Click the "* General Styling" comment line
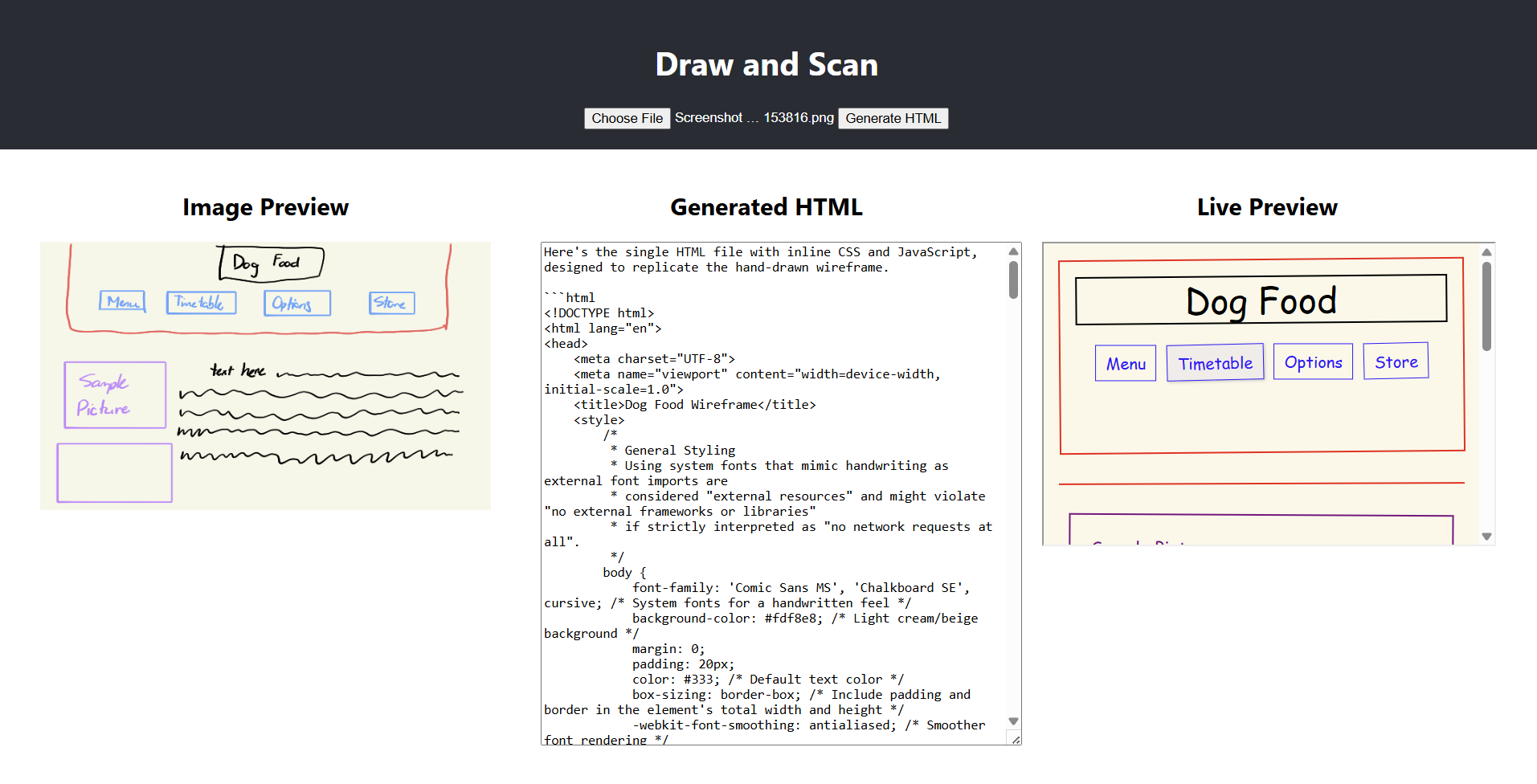This screenshot has height=784, width=1537. click(672, 451)
